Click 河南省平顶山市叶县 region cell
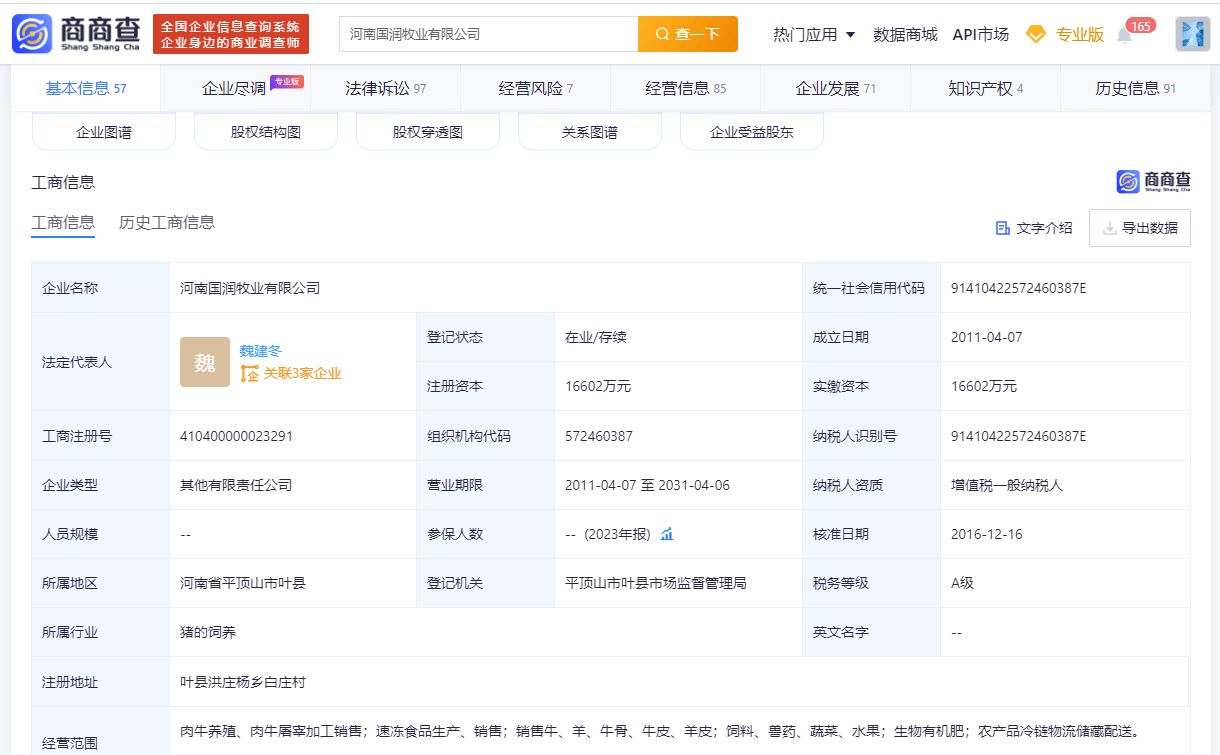Image resolution: width=1220 pixels, height=755 pixels. tap(243, 583)
